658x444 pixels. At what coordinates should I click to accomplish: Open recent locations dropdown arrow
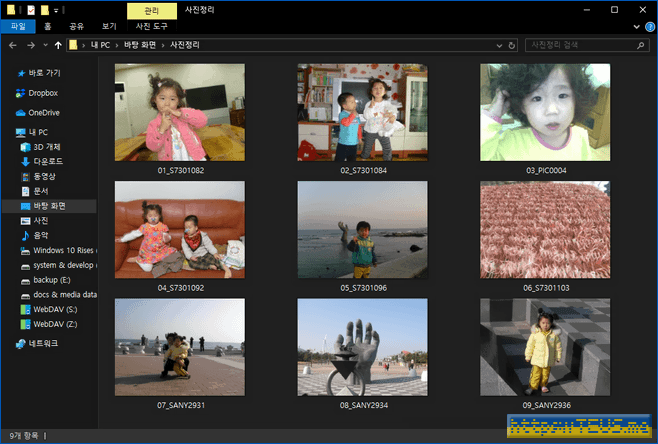44,46
